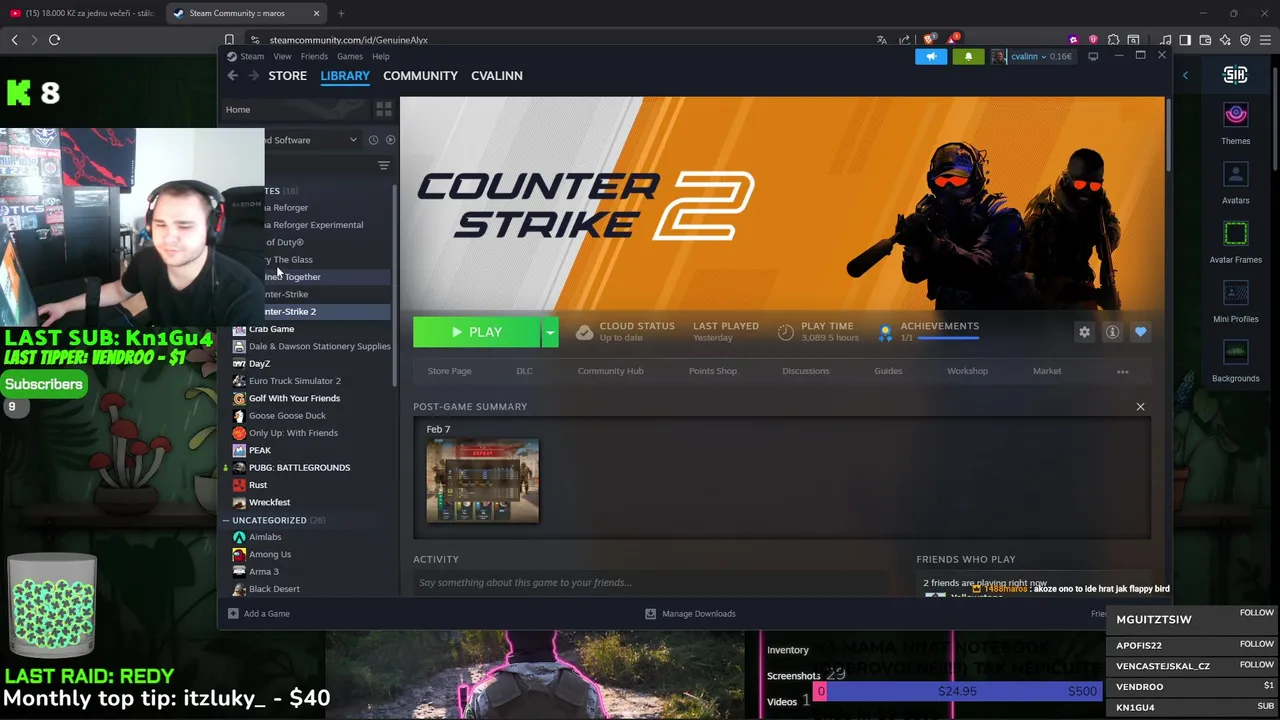Image resolution: width=1280 pixels, height=720 pixels.
Task: Select Crab Game in library list
Action: (x=271, y=329)
